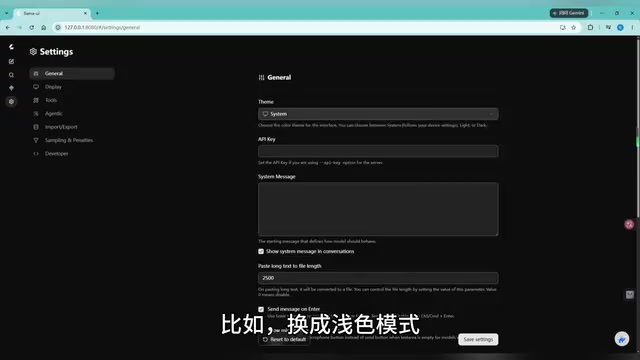Toggle Show system message in conversations

261,251
